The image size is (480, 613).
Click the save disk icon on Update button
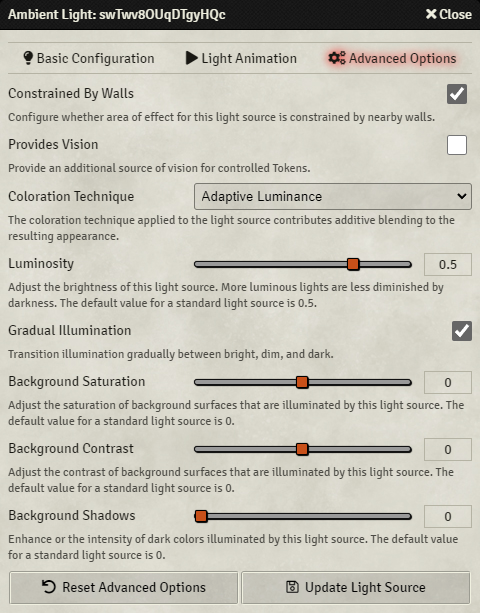tap(292, 587)
